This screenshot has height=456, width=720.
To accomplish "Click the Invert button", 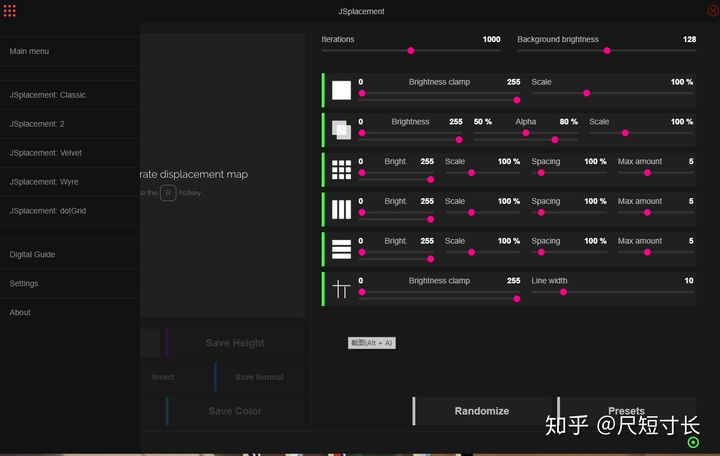I will (x=163, y=377).
